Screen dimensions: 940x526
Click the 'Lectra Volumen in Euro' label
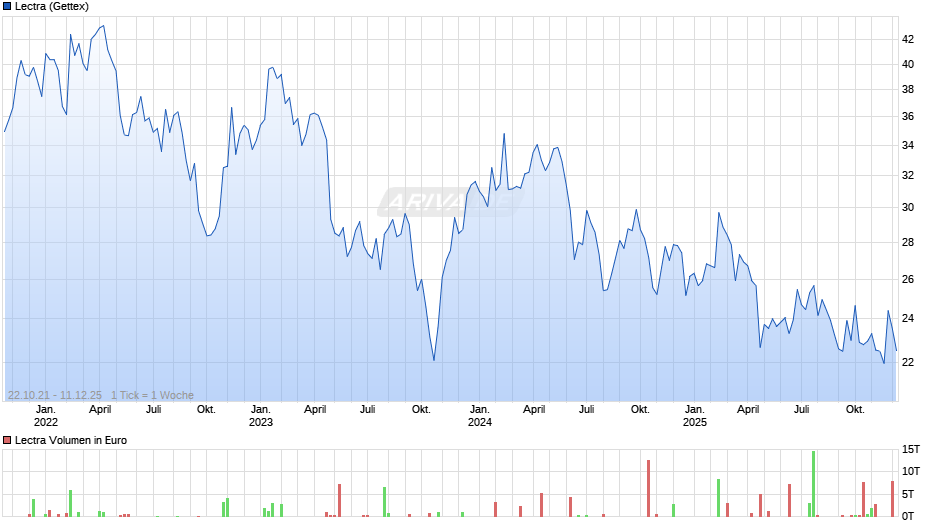pyautogui.click(x=71, y=440)
